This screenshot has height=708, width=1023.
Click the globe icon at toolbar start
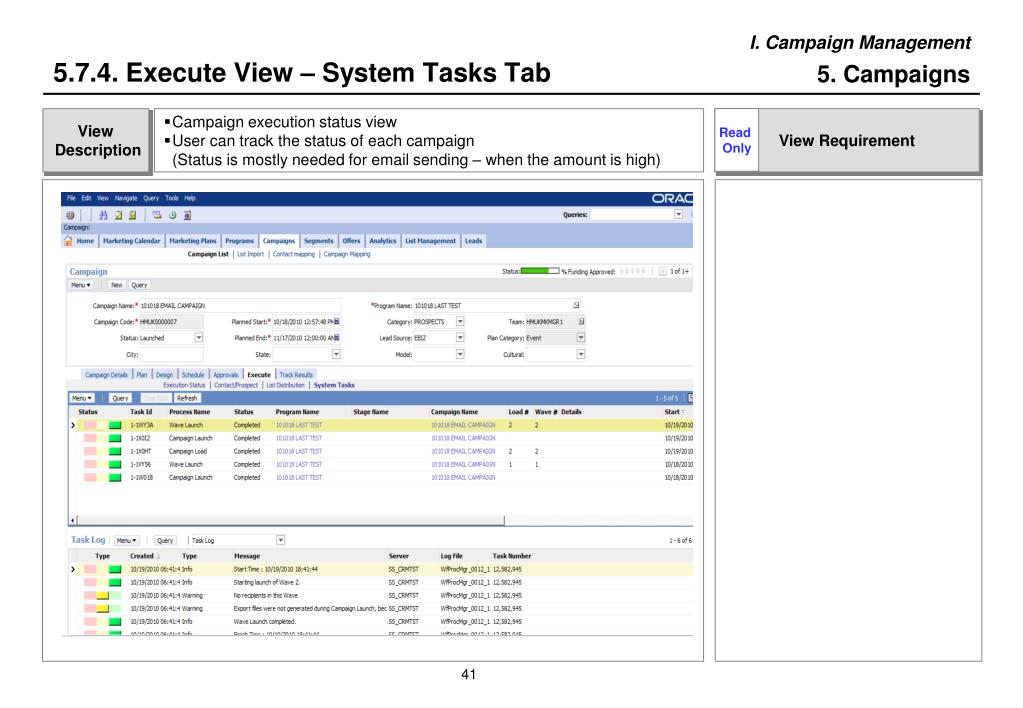pyautogui.click(x=72, y=214)
